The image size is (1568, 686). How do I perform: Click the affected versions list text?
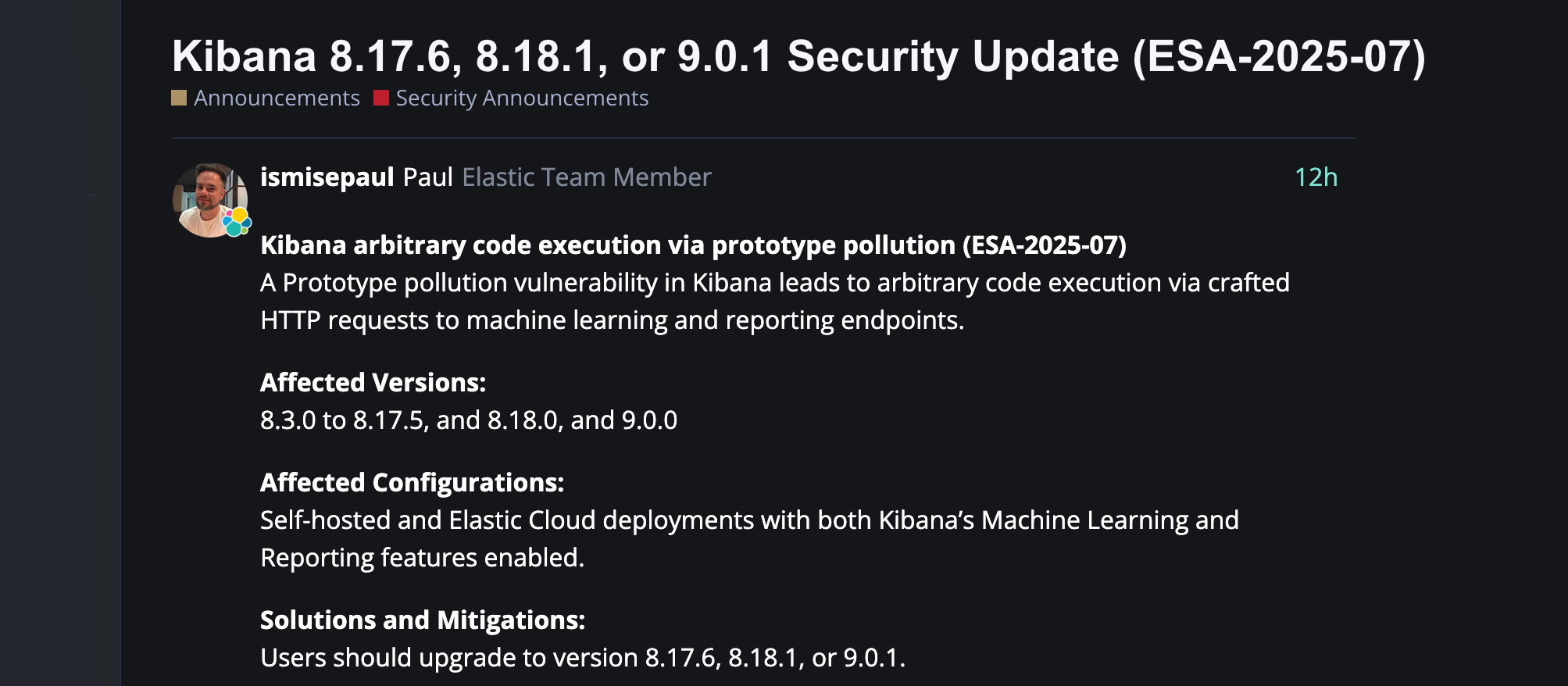pyautogui.click(x=468, y=420)
